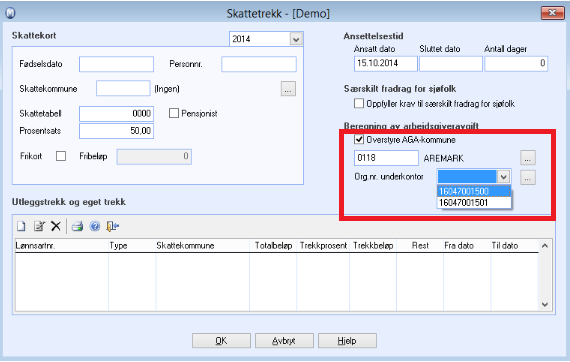
Task: Open help with blue question mark icon
Action: [95, 226]
